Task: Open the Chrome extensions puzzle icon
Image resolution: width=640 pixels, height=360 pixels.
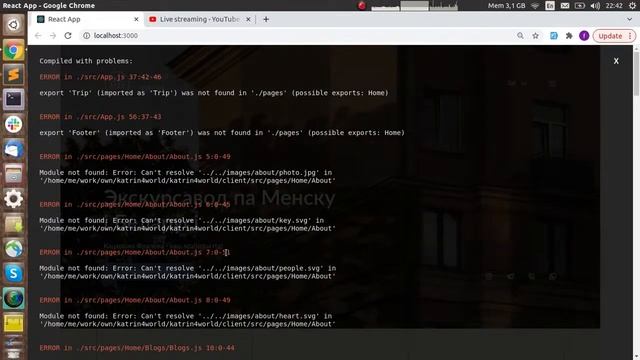Action: tap(569, 36)
